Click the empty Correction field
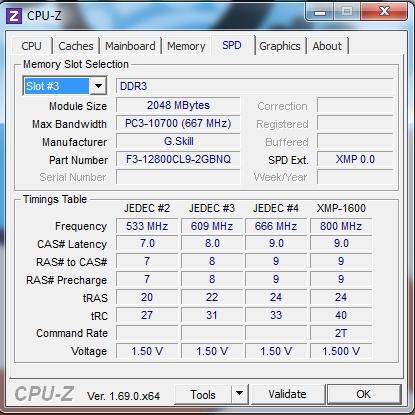This screenshot has height=415, width=415. click(355, 106)
